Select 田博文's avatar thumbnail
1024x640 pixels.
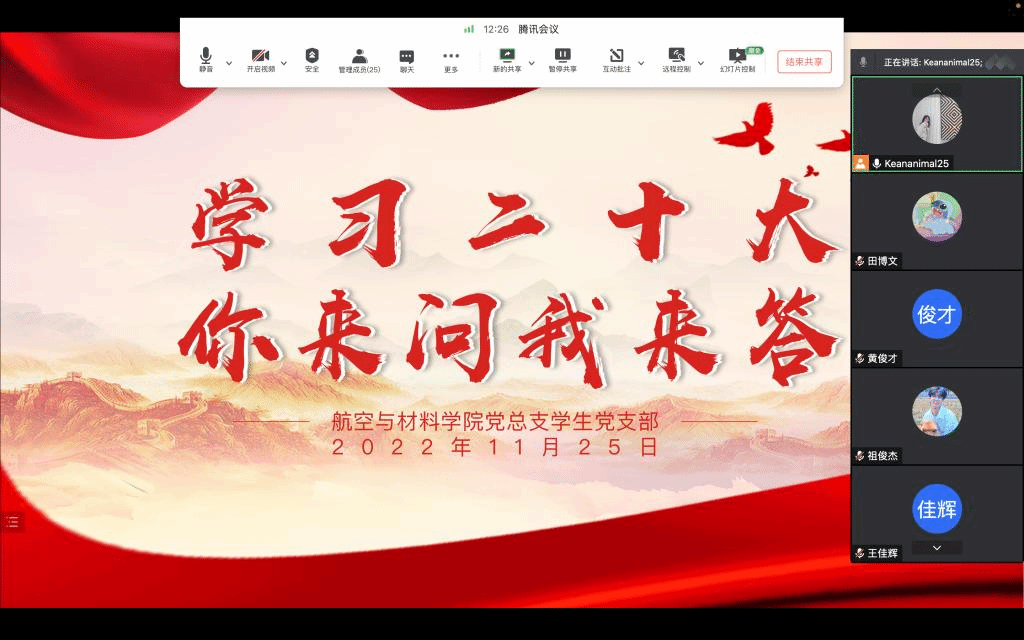point(936,216)
